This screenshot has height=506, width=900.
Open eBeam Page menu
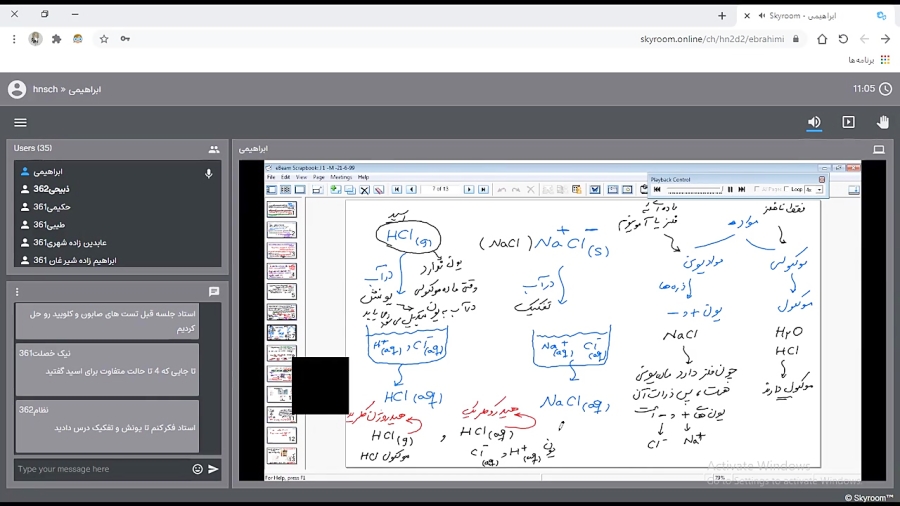[x=319, y=177]
